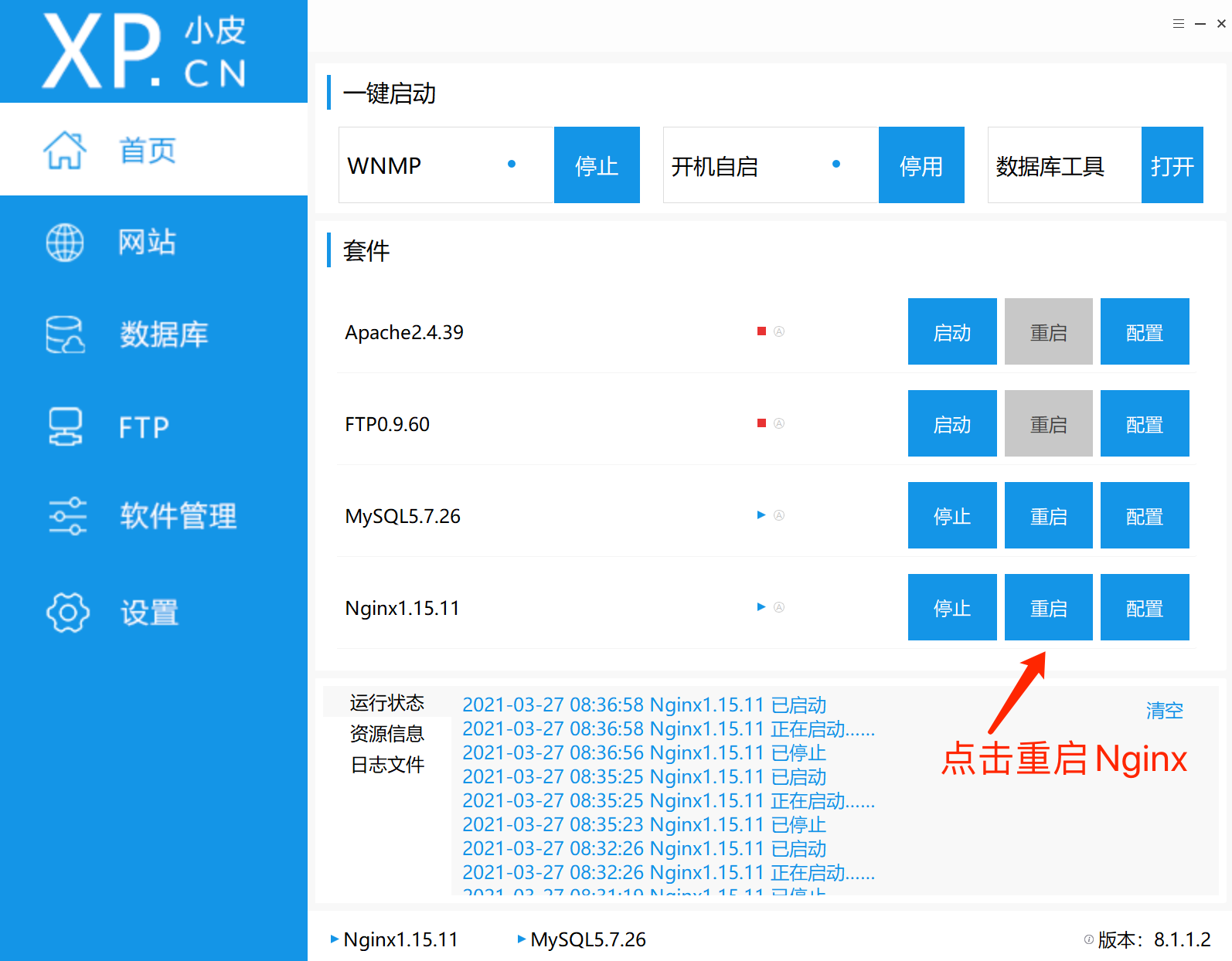
Task: Click circled A icon beside Nginx1.15.11
Action: click(x=779, y=607)
